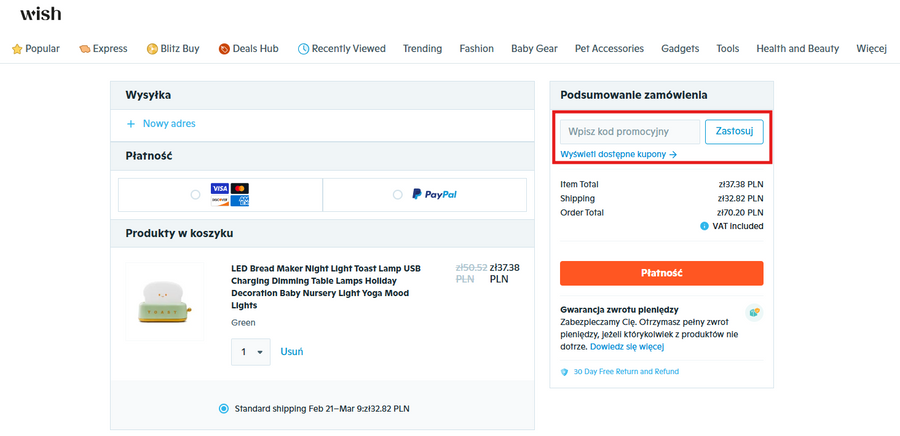The width and height of the screenshot is (900, 436).
Task: Expand the Więcej categories menu
Action: coord(871,48)
